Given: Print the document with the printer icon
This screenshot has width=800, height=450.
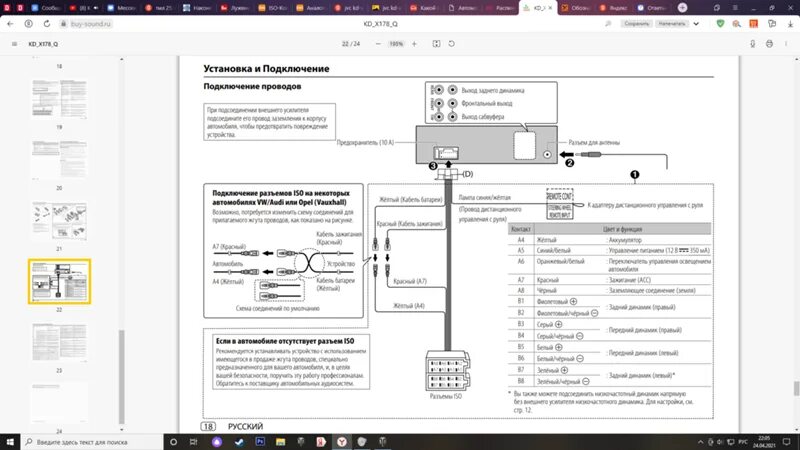Looking at the screenshot, I should 769,44.
